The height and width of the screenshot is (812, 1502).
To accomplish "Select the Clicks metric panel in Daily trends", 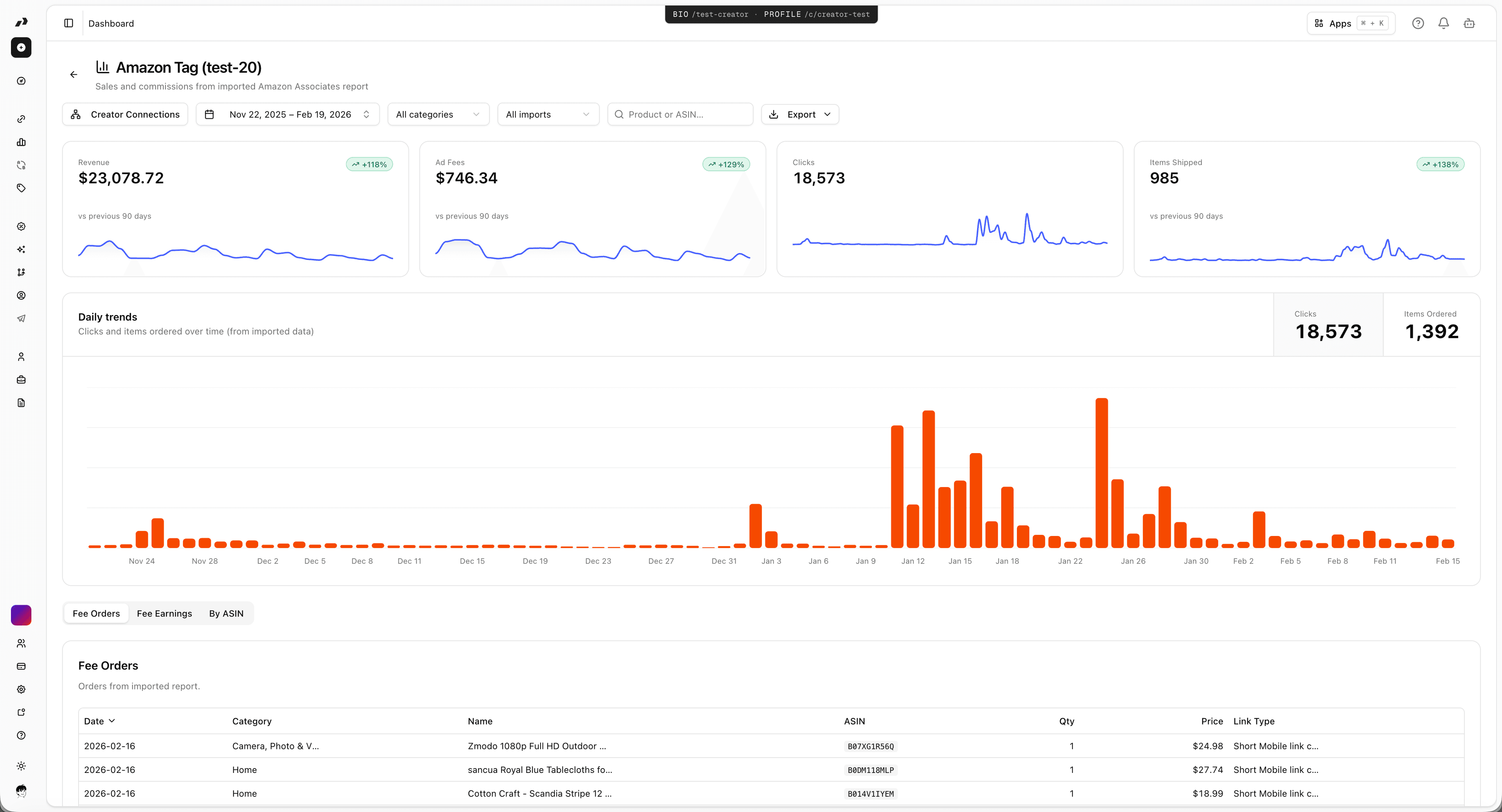I will (x=1328, y=325).
